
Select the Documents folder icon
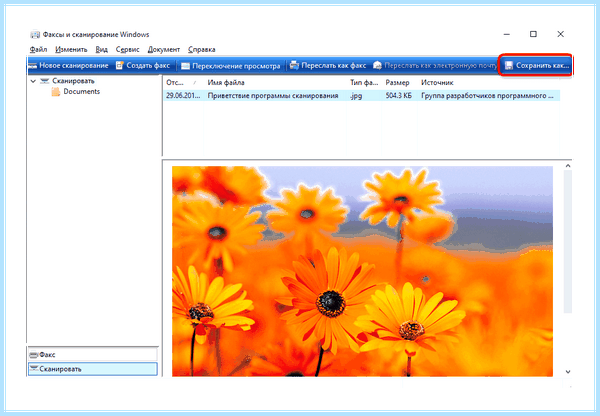[x=56, y=91]
